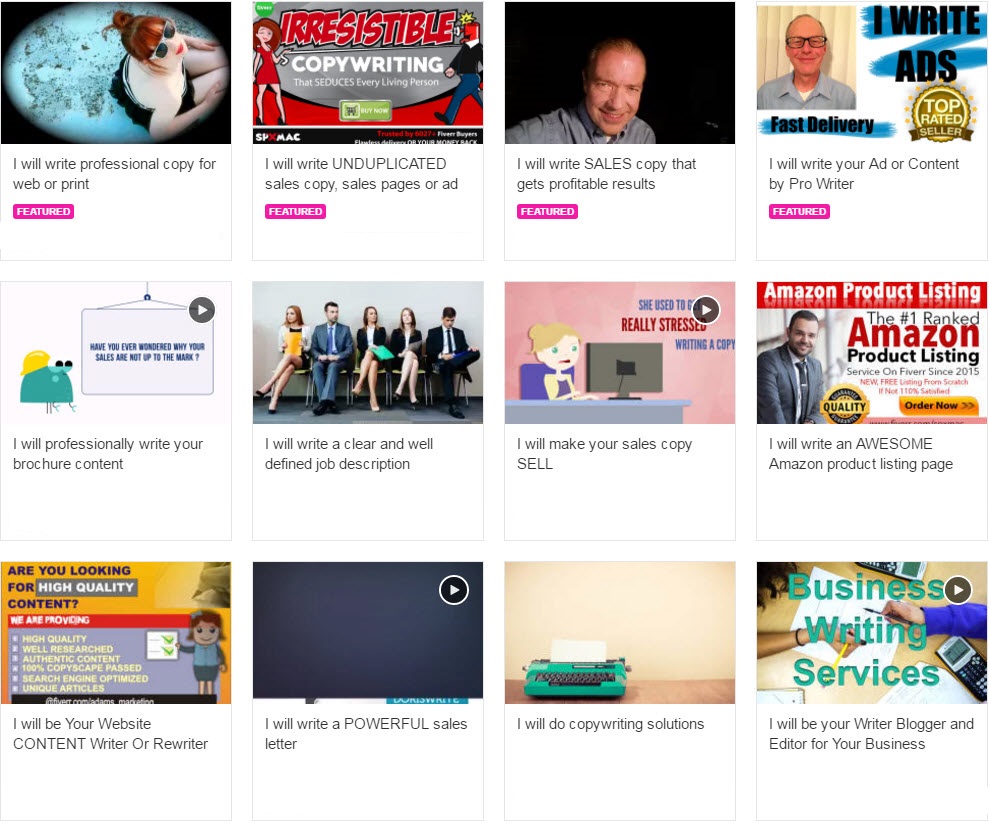
Task: Play the sales copy SELL gig video
Action: [x=706, y=310]
